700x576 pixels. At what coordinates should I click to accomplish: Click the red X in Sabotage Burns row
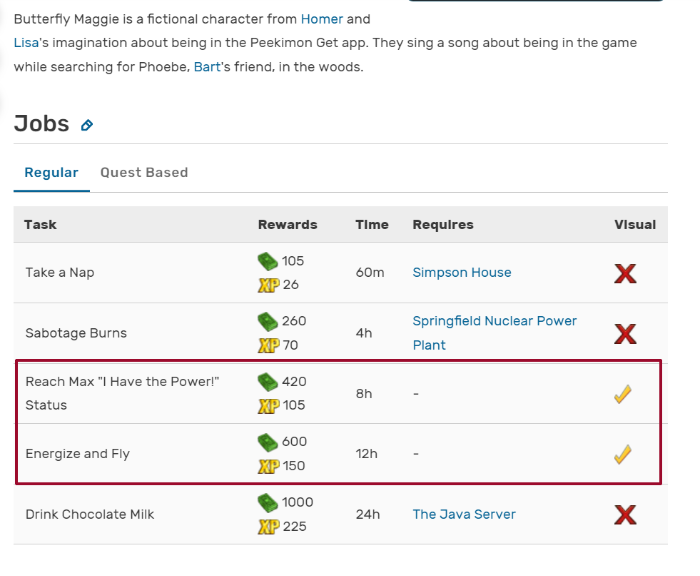tap(625, 333)
